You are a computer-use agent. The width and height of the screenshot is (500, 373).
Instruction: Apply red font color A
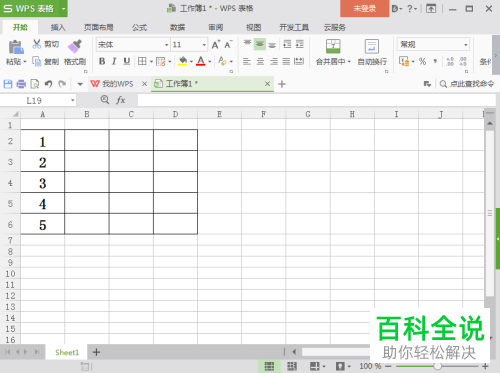coord(201,61)
